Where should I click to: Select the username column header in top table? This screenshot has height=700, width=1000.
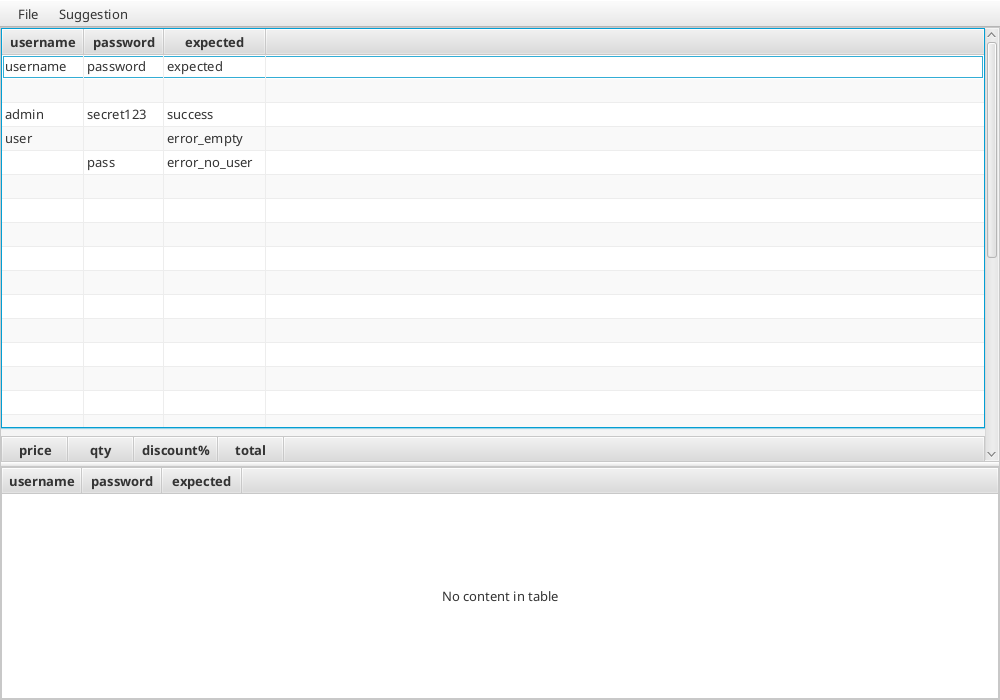[42, 42]
